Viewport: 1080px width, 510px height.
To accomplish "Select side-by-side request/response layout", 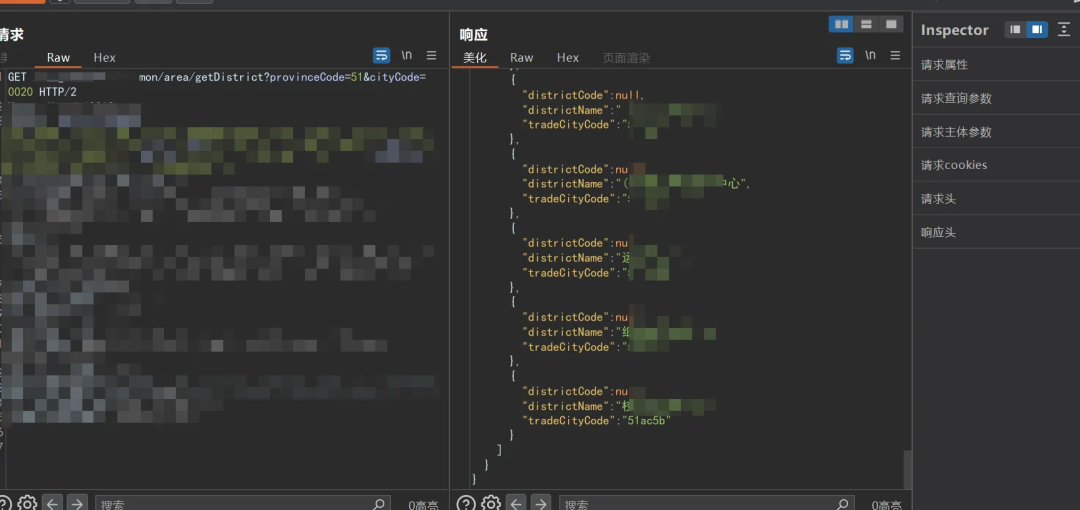I will pyautogui.click(x=841, y=24).
